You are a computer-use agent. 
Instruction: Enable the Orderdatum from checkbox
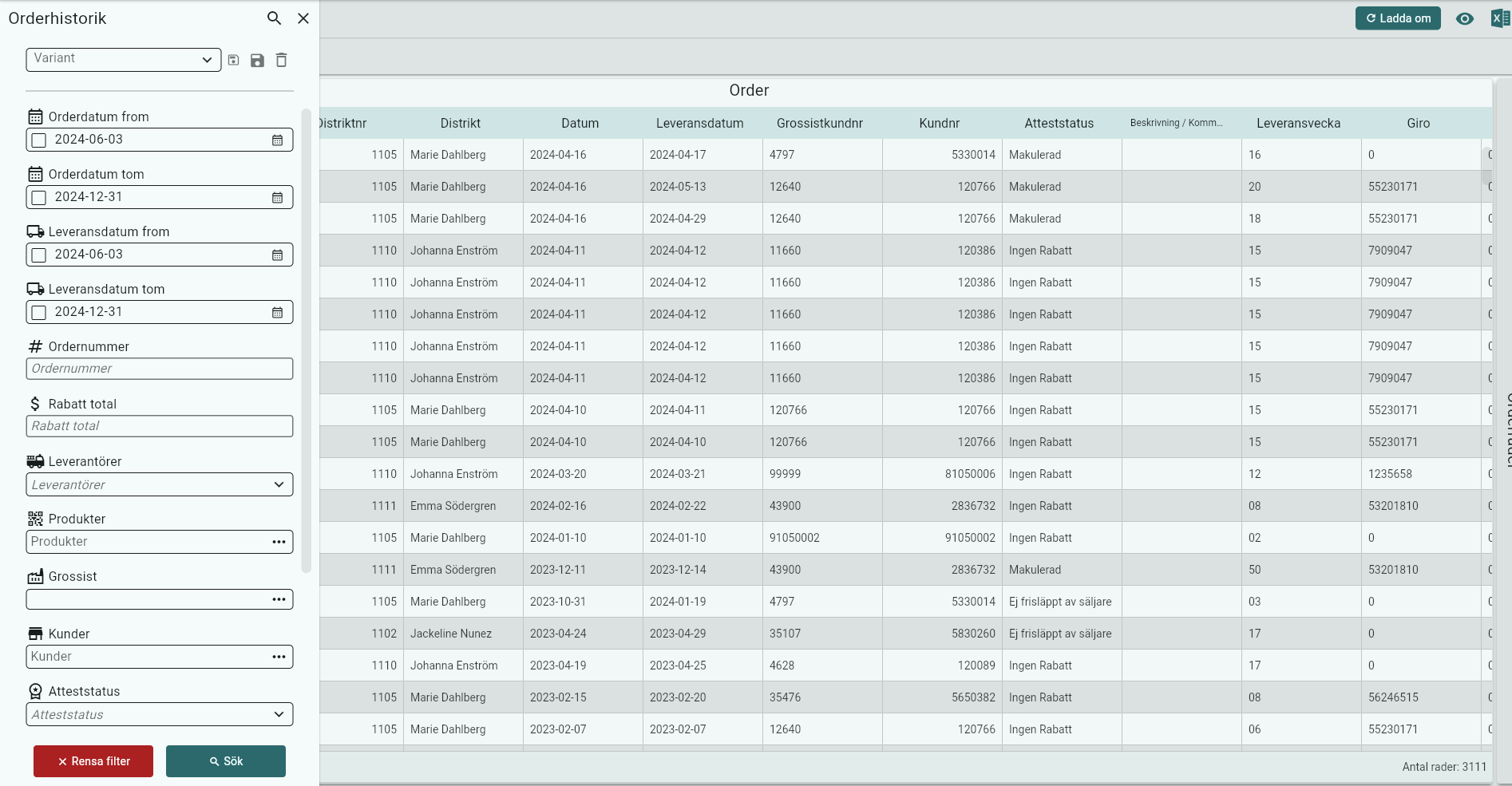click(x=39, y=140)
